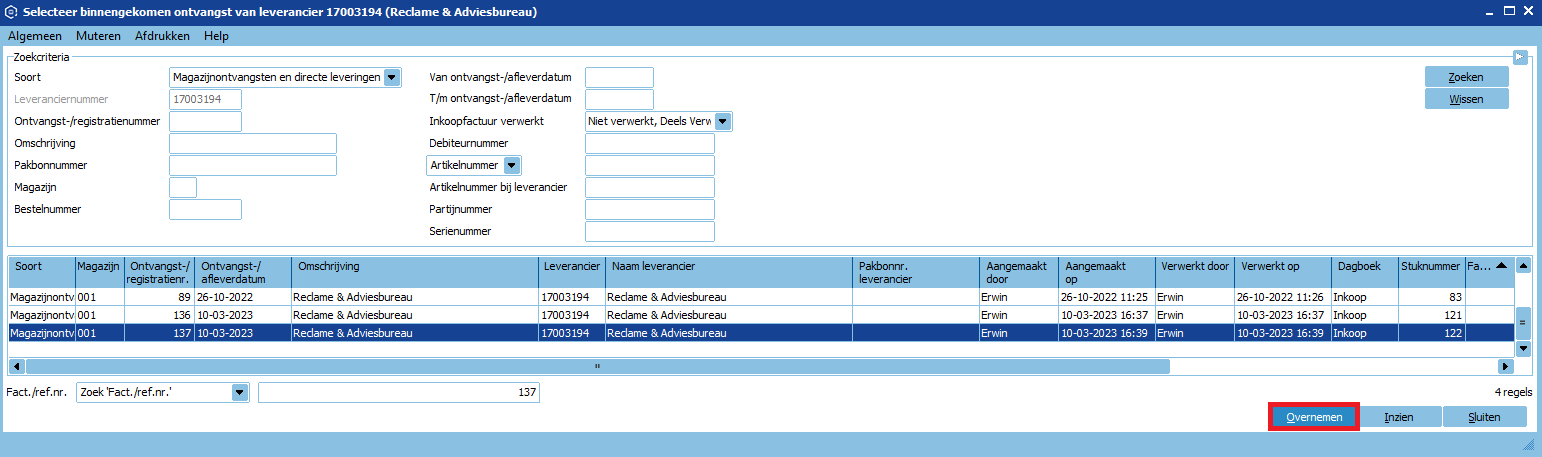Click the middle '=' grip on the vertical scrollbar

point(1523,323)
